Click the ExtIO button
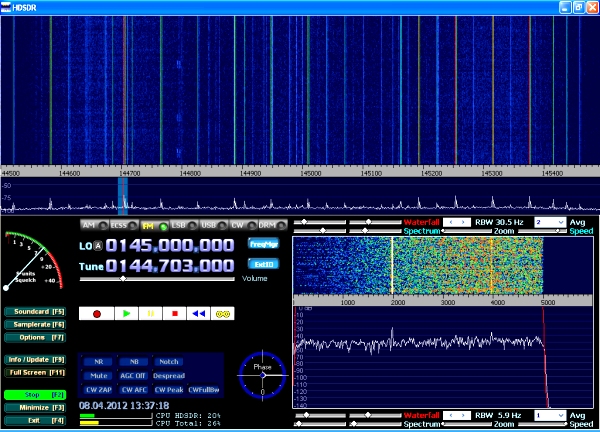The image size is (600, 432). [x=263, y=264]
